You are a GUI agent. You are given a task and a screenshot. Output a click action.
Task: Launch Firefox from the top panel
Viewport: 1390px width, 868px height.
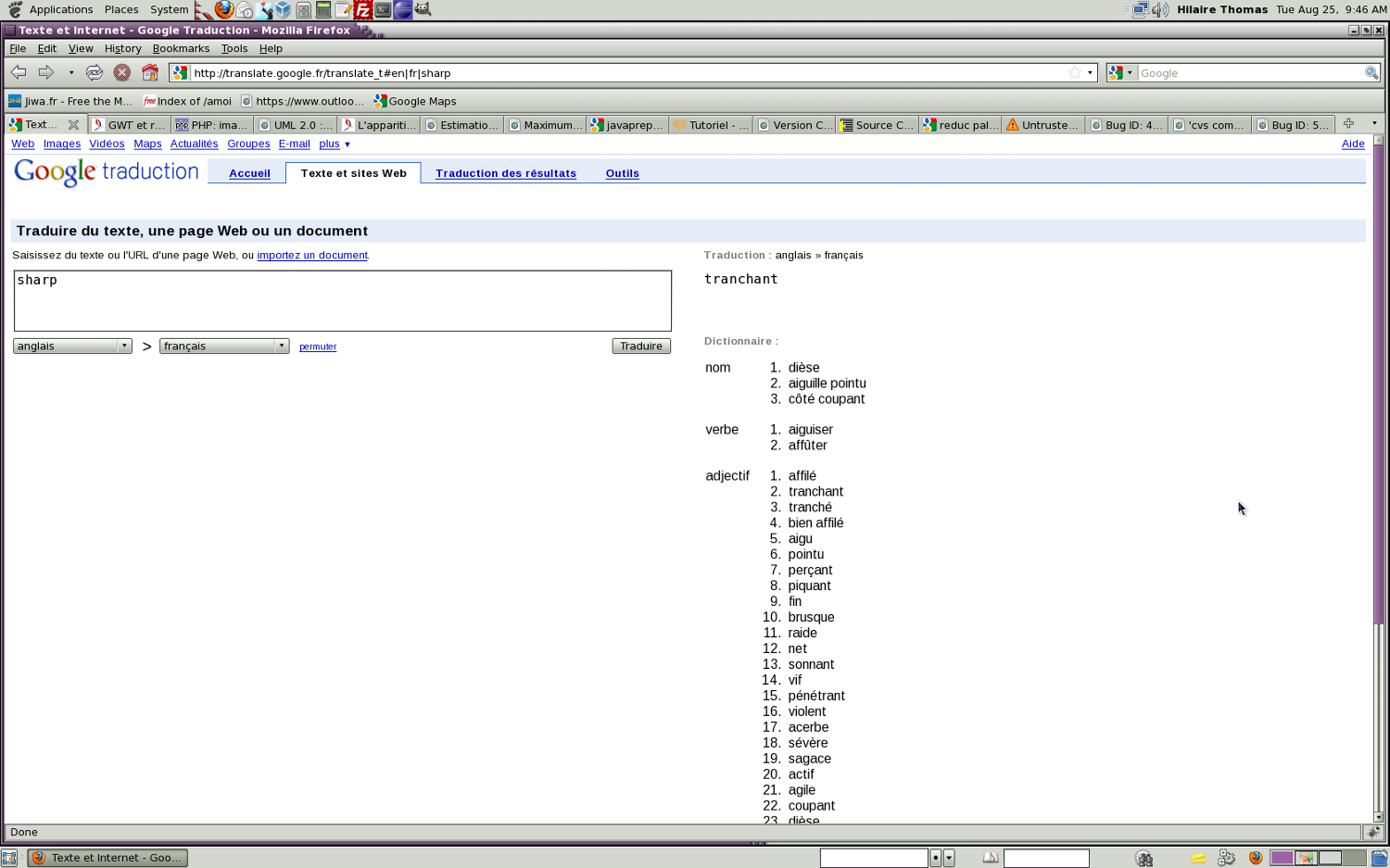(x=224, y=9)
